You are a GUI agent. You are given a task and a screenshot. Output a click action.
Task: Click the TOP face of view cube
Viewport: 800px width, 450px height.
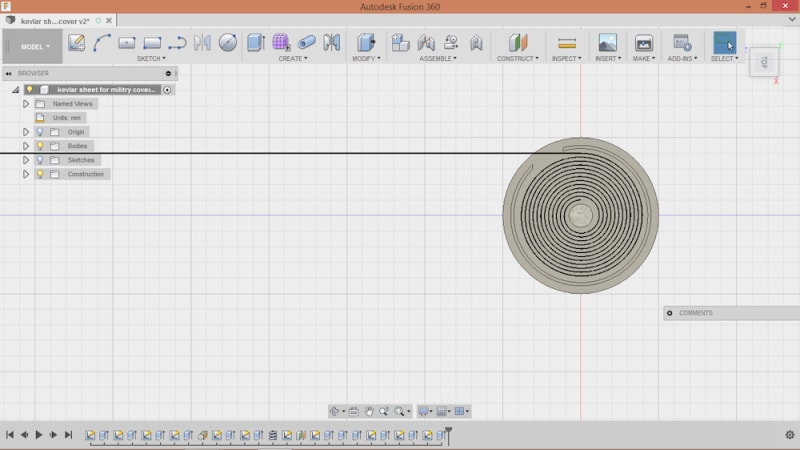click(x=765, y=62)
